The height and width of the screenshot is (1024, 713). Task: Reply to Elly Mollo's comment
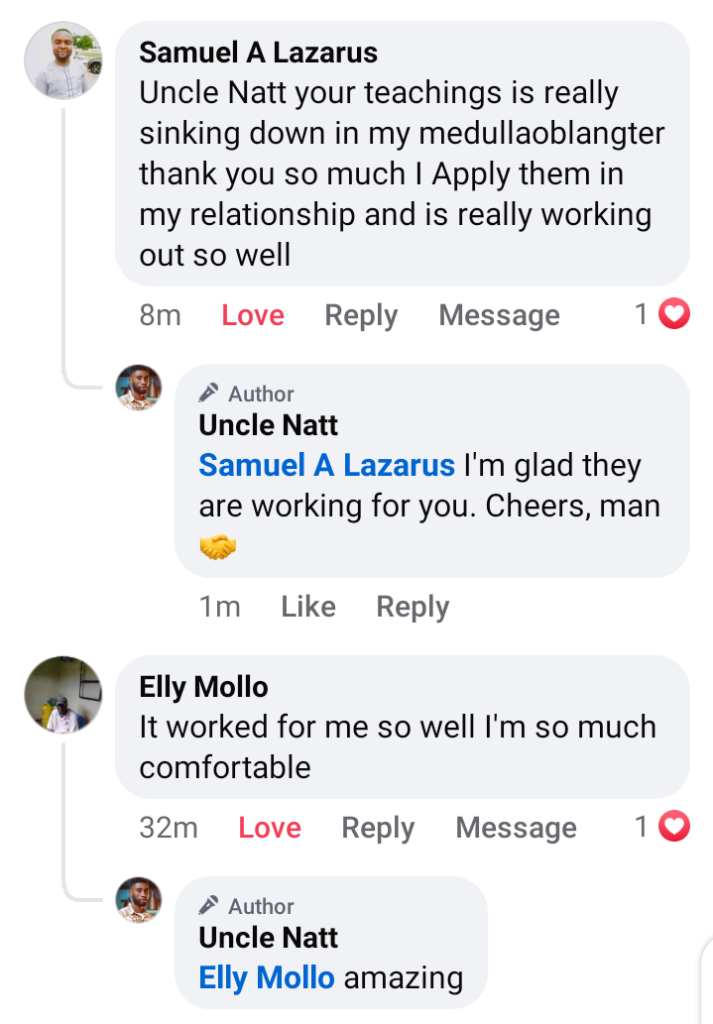(378, 828)
